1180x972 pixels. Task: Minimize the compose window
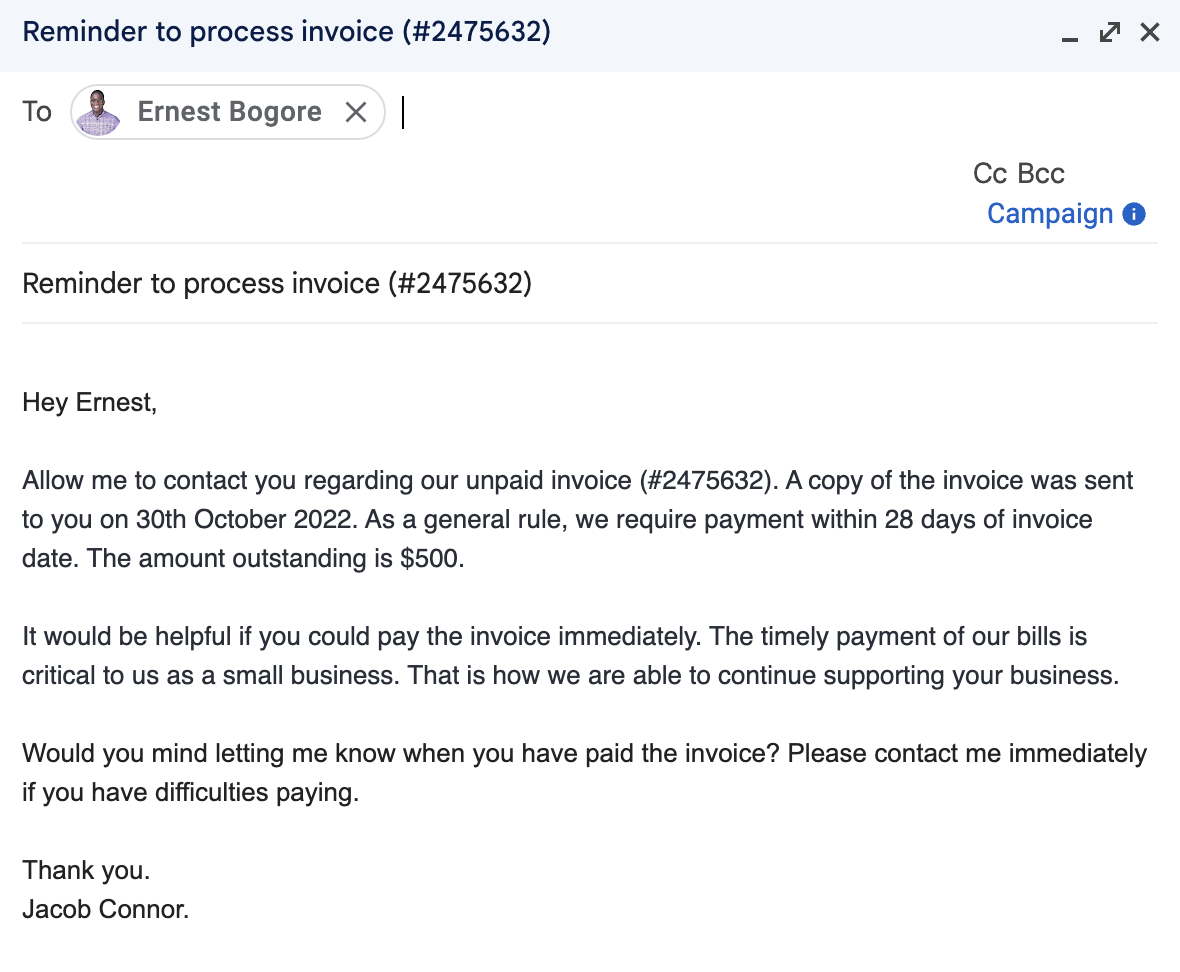point(1070,36)
